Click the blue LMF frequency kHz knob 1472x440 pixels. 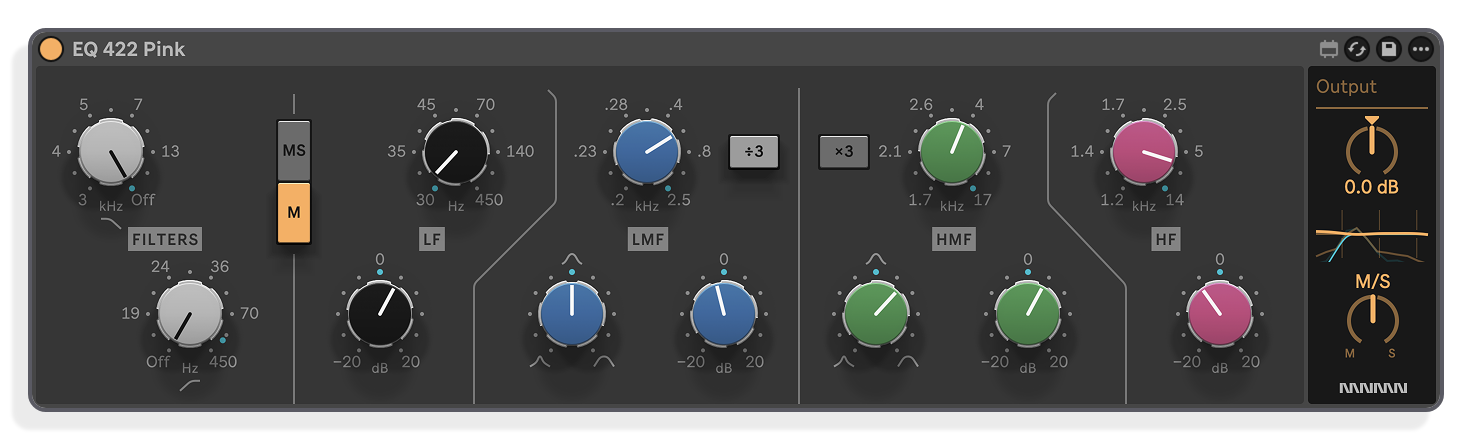(x=647, y=152)
